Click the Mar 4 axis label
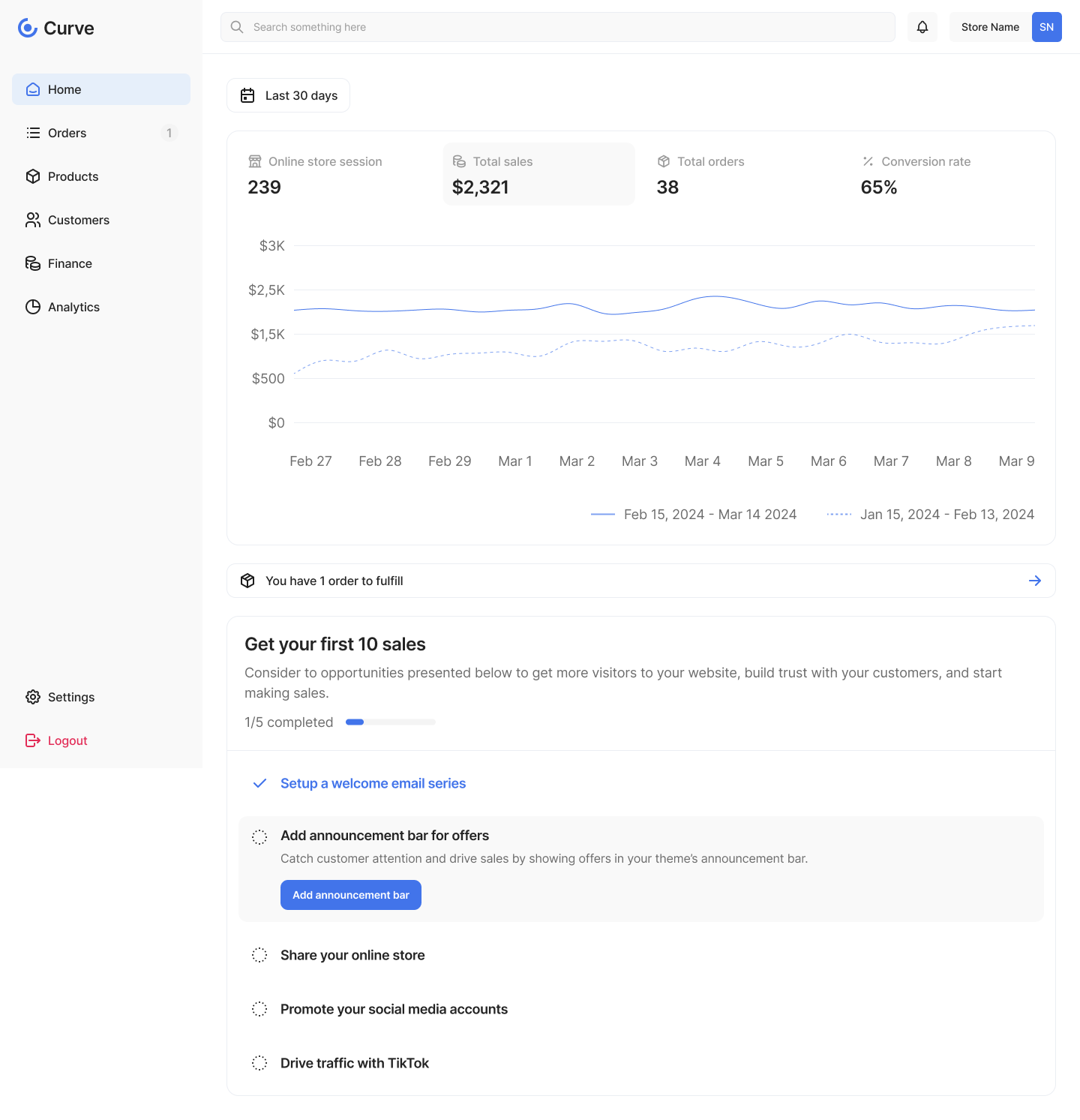Viewport: 1080px width, 1120px height. (703, 461)
